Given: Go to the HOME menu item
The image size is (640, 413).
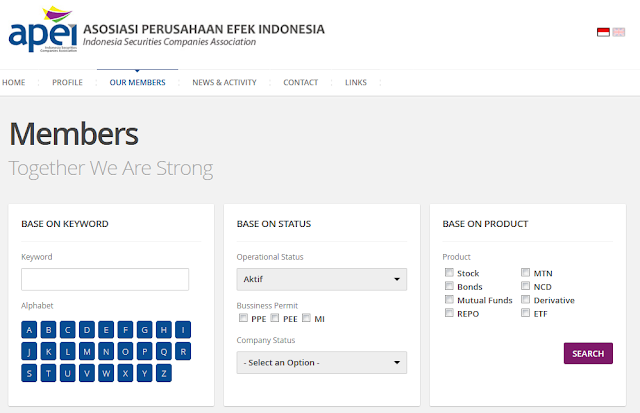Looking at the screenshot, I should point(13,82).
